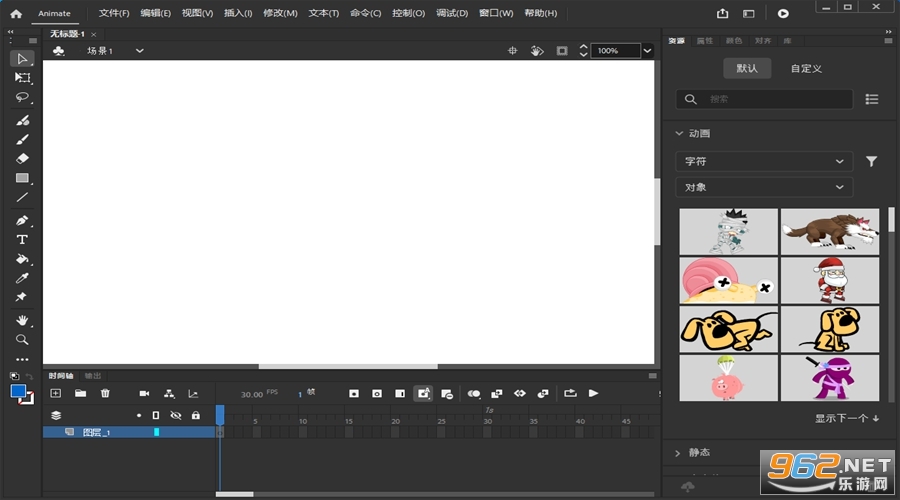
Task: Add a new layer in timeline
Action: point(56,393)
